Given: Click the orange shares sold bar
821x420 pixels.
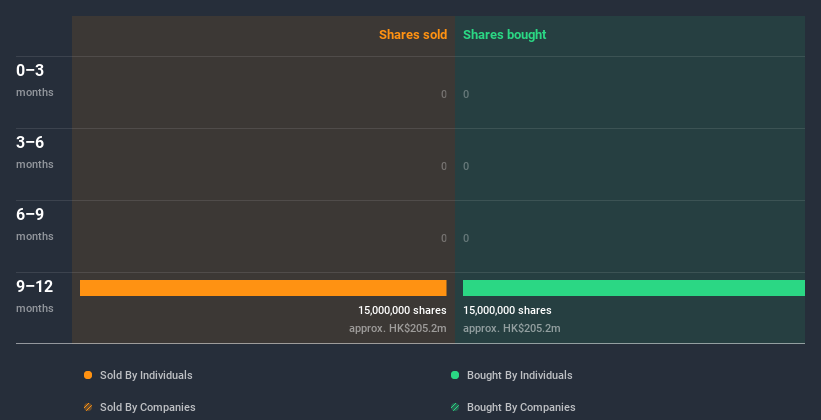Looking at the screenshot, I should click(263, 288).
